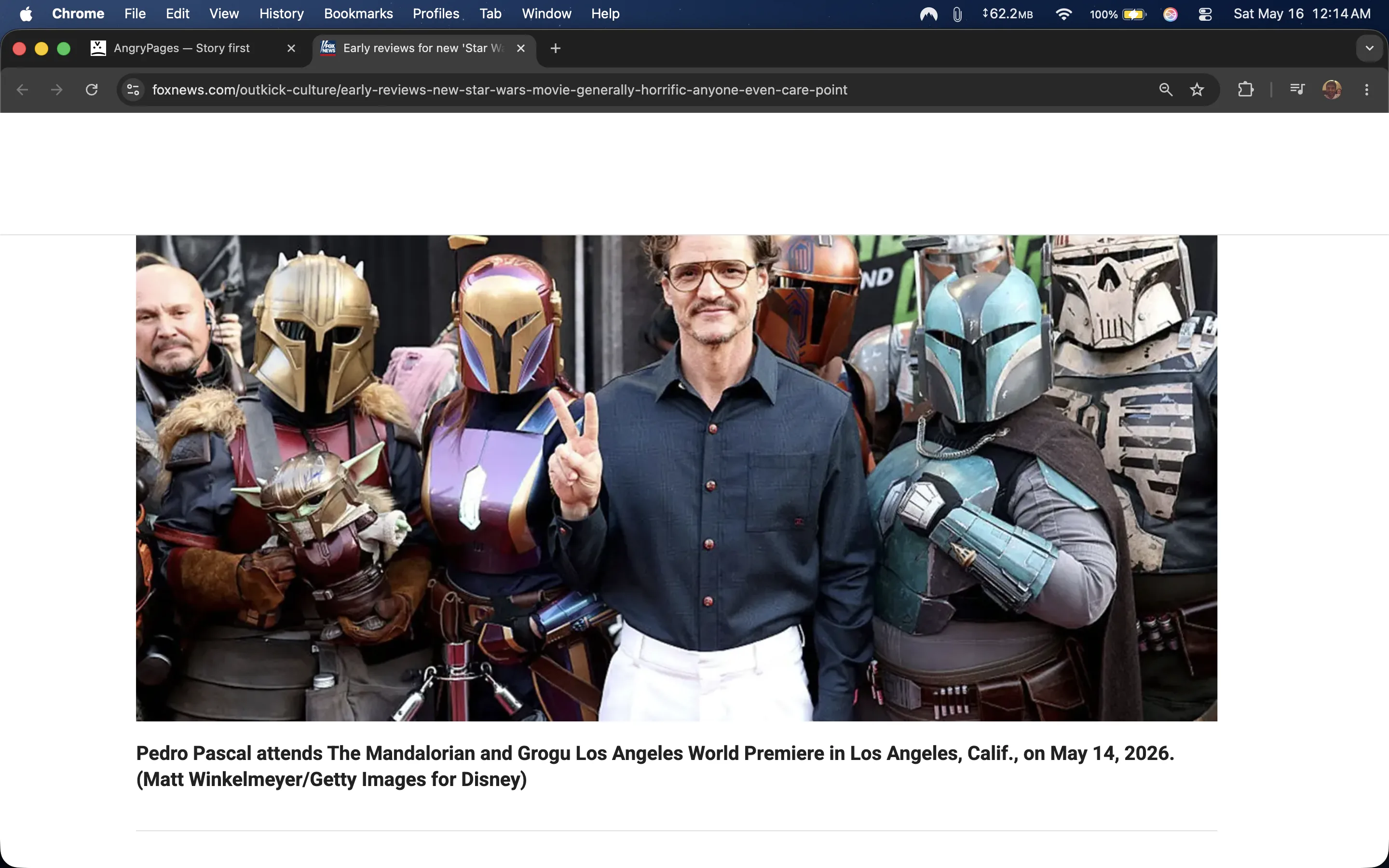Reload the Fox News page

pos(91,90)
